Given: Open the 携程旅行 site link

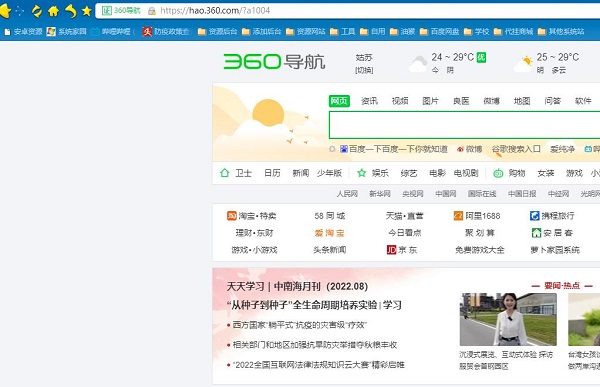Looking at the screenshot, I should 552,216.
